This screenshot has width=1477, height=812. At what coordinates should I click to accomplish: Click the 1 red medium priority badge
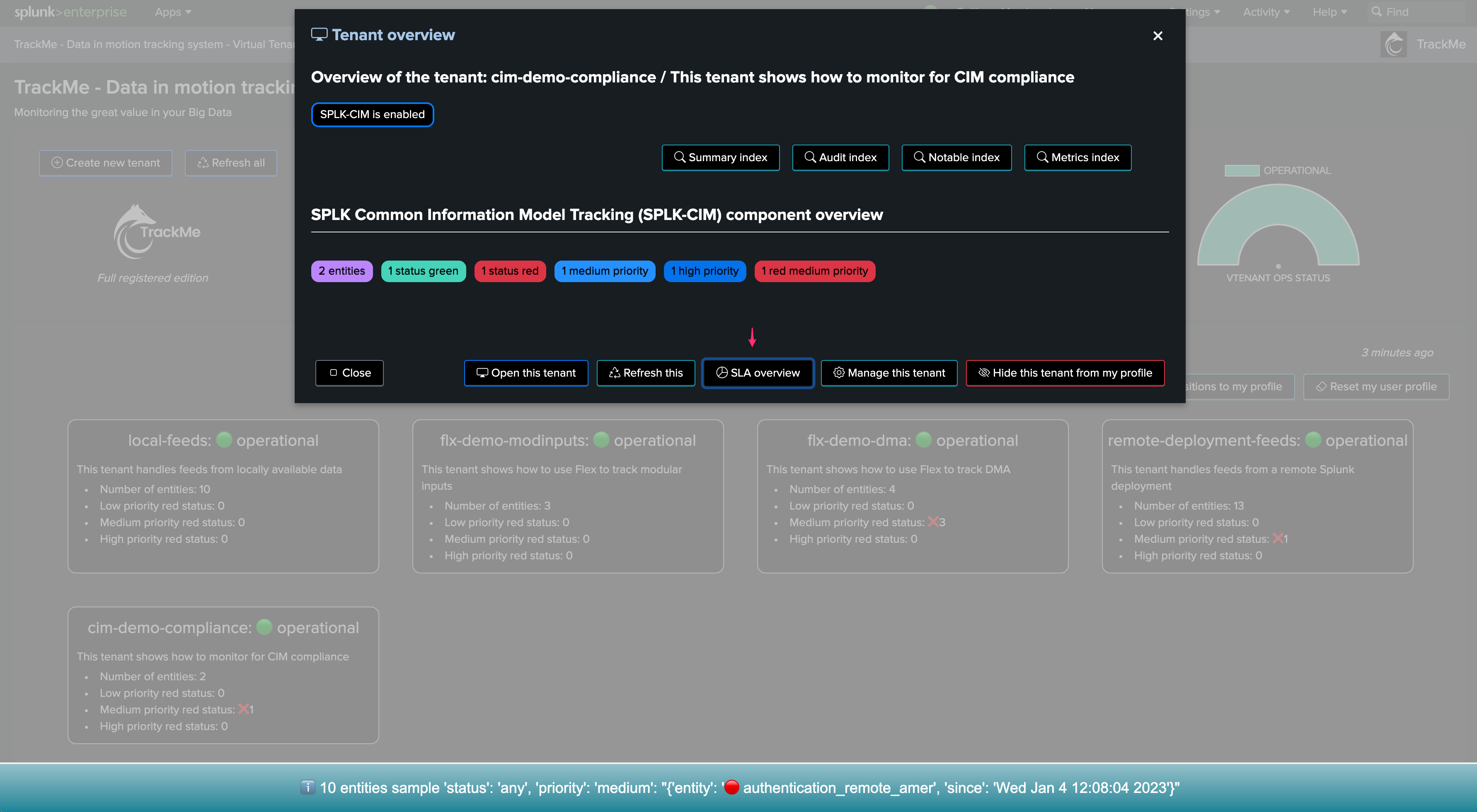814,271
